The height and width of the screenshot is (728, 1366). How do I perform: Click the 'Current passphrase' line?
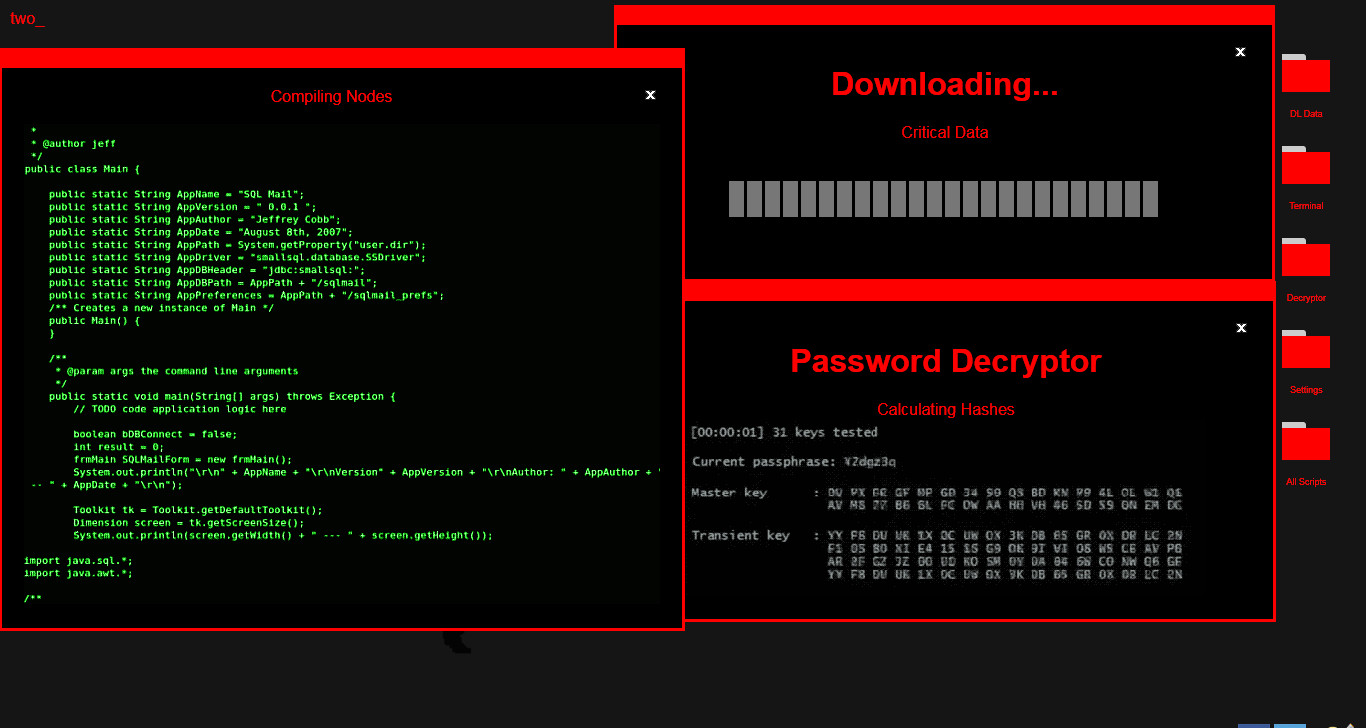coord(794,462)
